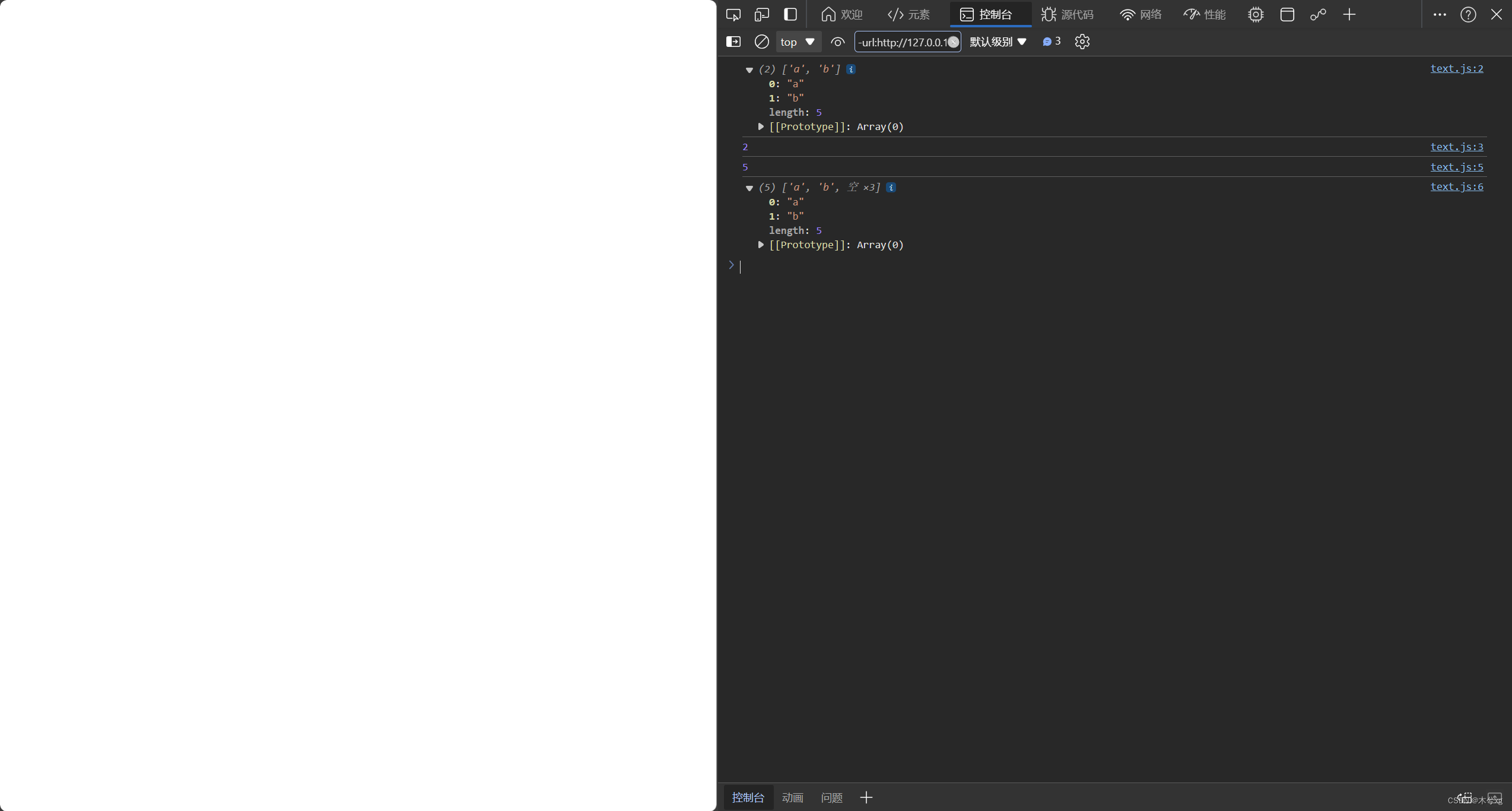Open the 动画 tab at the bottom
1512x811 pixels.
coord(793,797)
